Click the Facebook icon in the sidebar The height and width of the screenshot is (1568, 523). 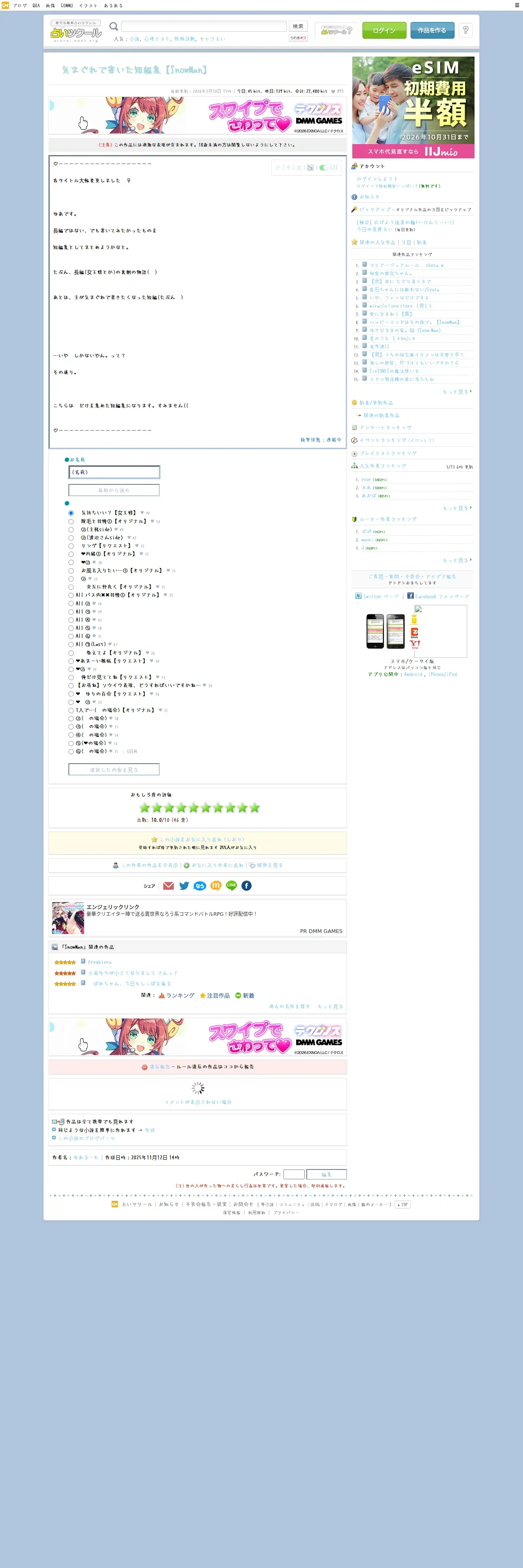point(410,595)
